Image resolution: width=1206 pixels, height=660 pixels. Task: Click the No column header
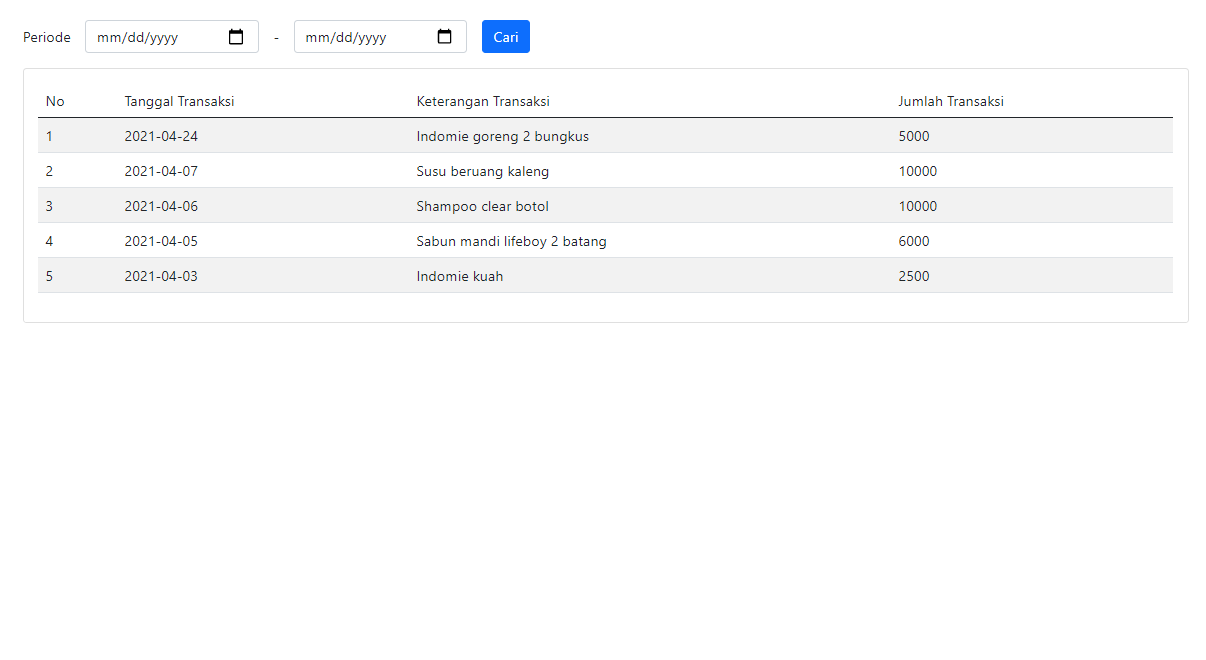(x=55, y=101)
